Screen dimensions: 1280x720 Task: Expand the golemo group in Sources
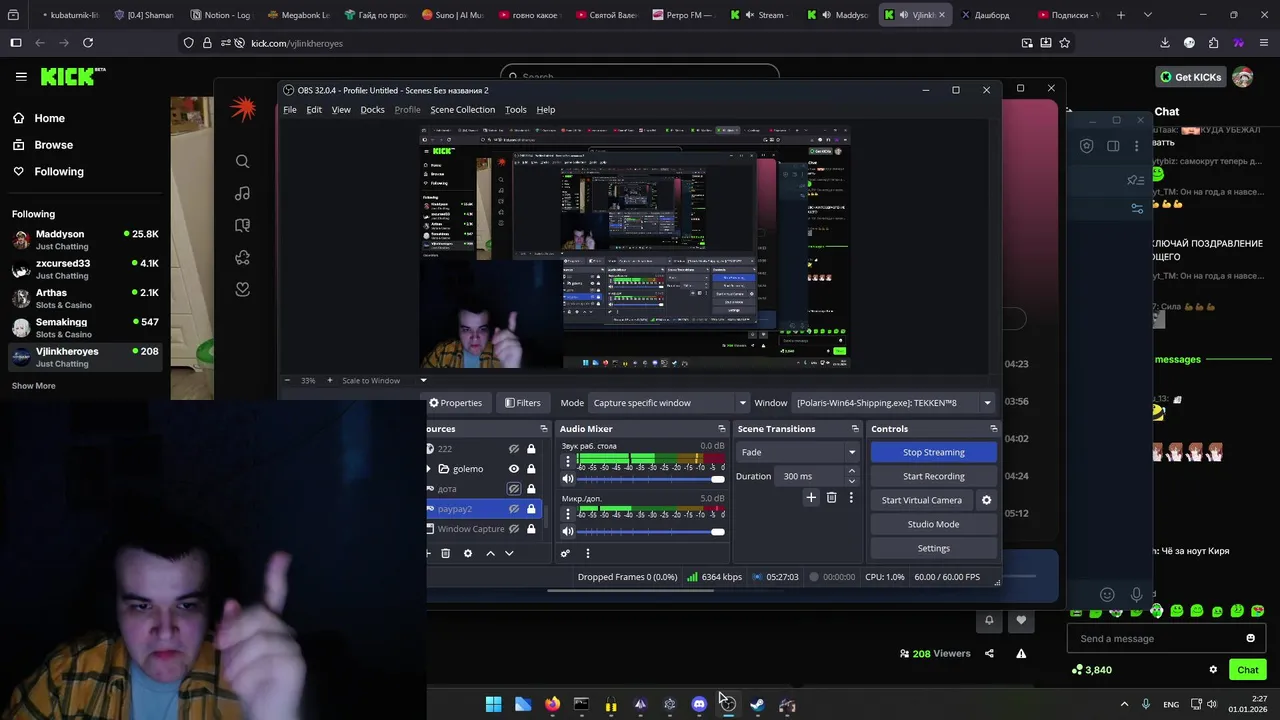click(x=430, y=469)
